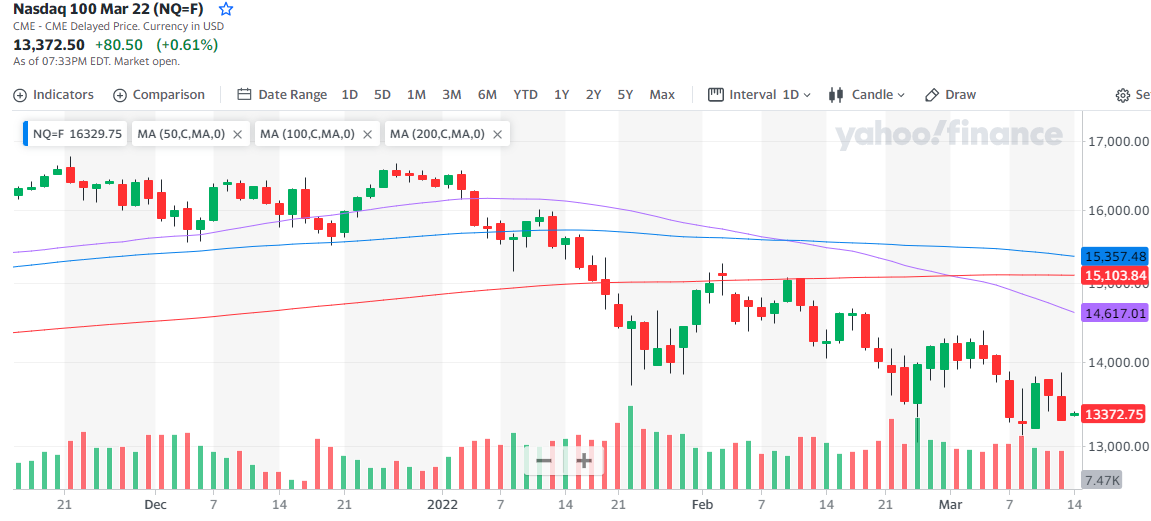Select the 6M time range
The image size is (1151, 521).
pos(487,95)
